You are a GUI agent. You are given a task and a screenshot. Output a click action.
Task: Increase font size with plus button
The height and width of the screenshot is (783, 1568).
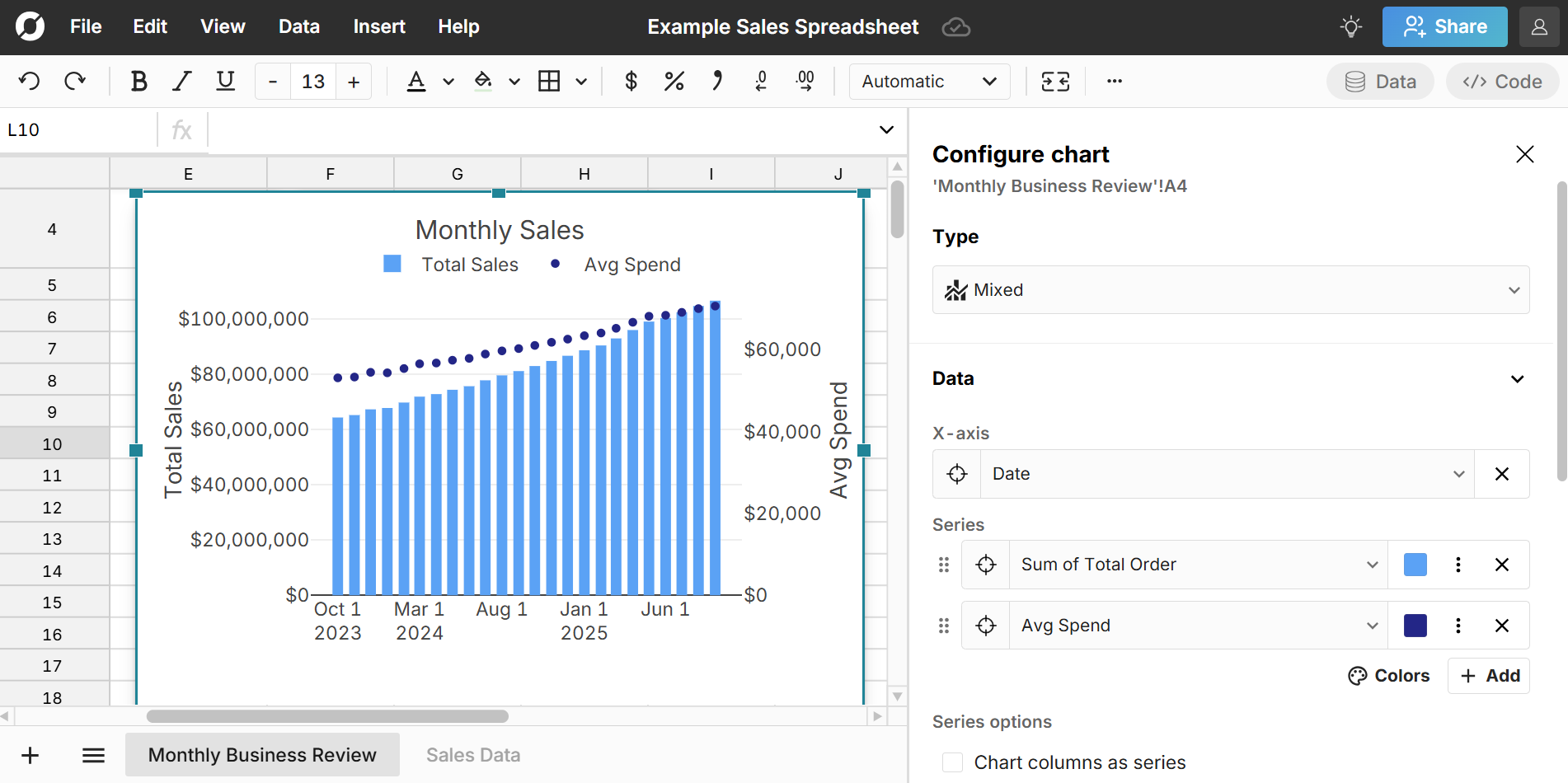[354, 82]
